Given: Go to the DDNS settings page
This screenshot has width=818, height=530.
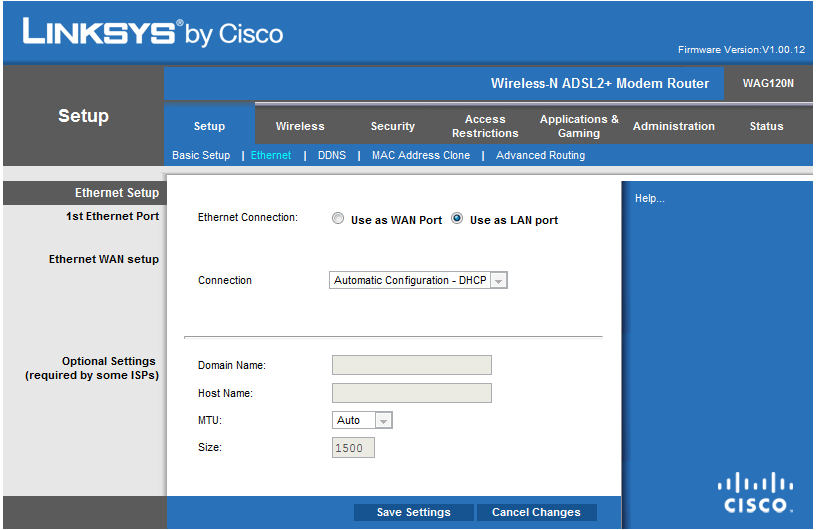Looking at the screenshot, I should pyautogui.click(x=332, y=156).
